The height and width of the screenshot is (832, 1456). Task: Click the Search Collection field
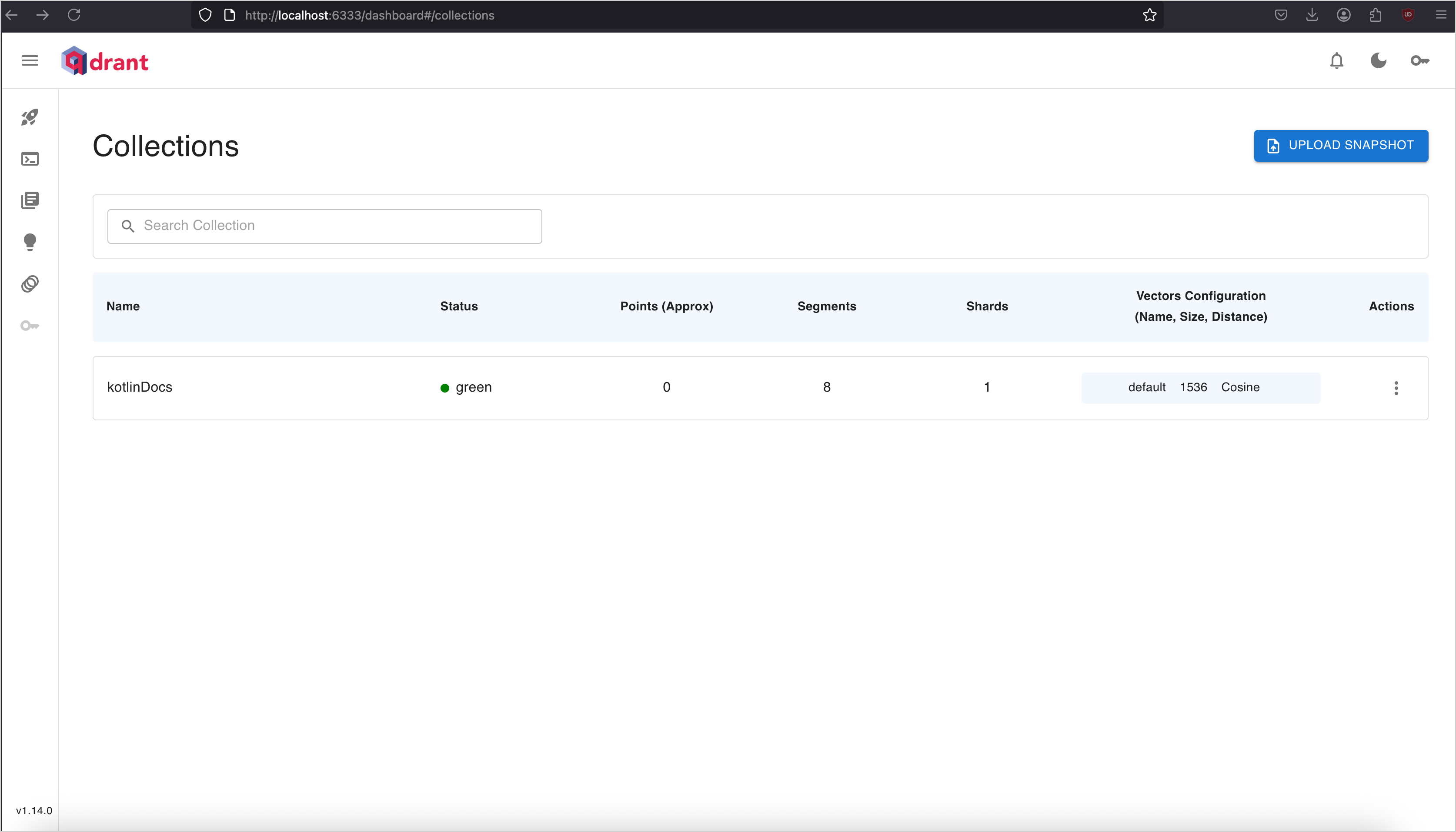pos(324,226)
